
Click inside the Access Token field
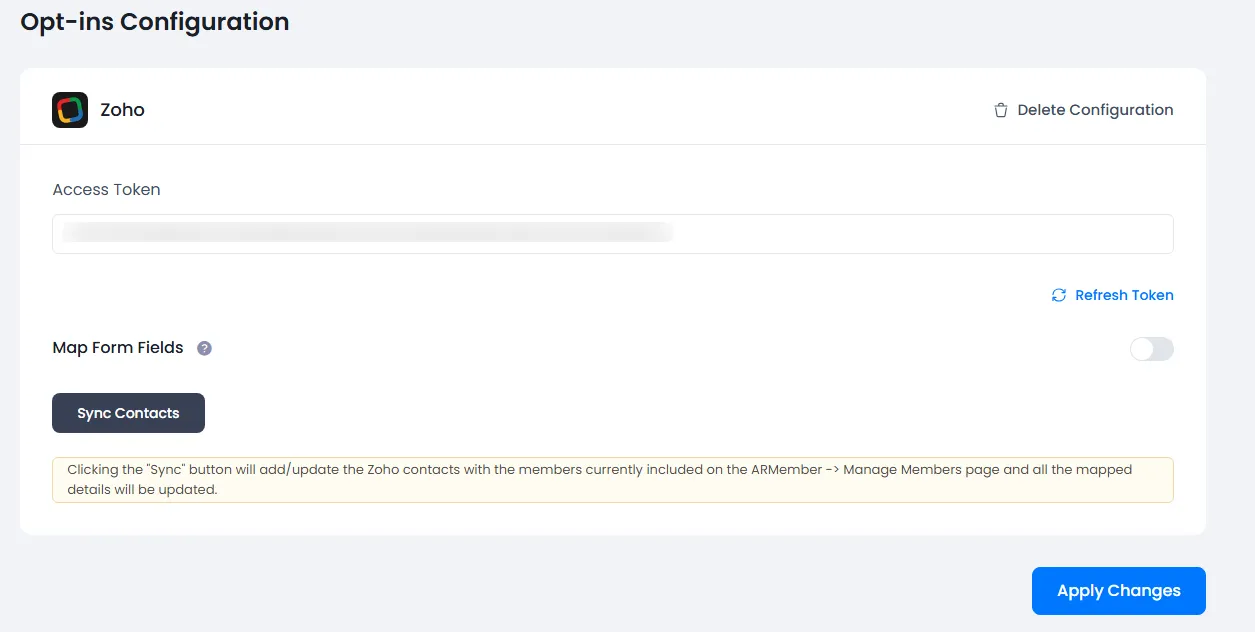pos(612,233)
